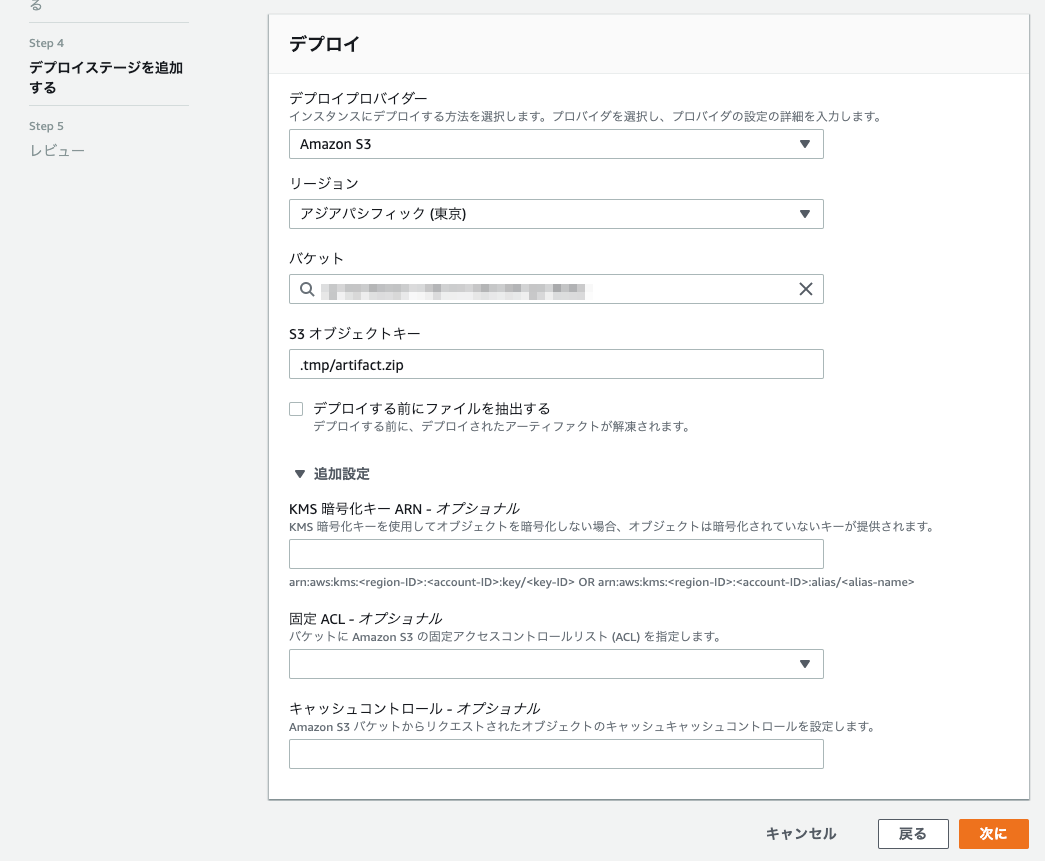The width and height of the screenshot is (1045, 861).
Task: Click the キャッシュコントロール input field
Action: tap(556, 754)
